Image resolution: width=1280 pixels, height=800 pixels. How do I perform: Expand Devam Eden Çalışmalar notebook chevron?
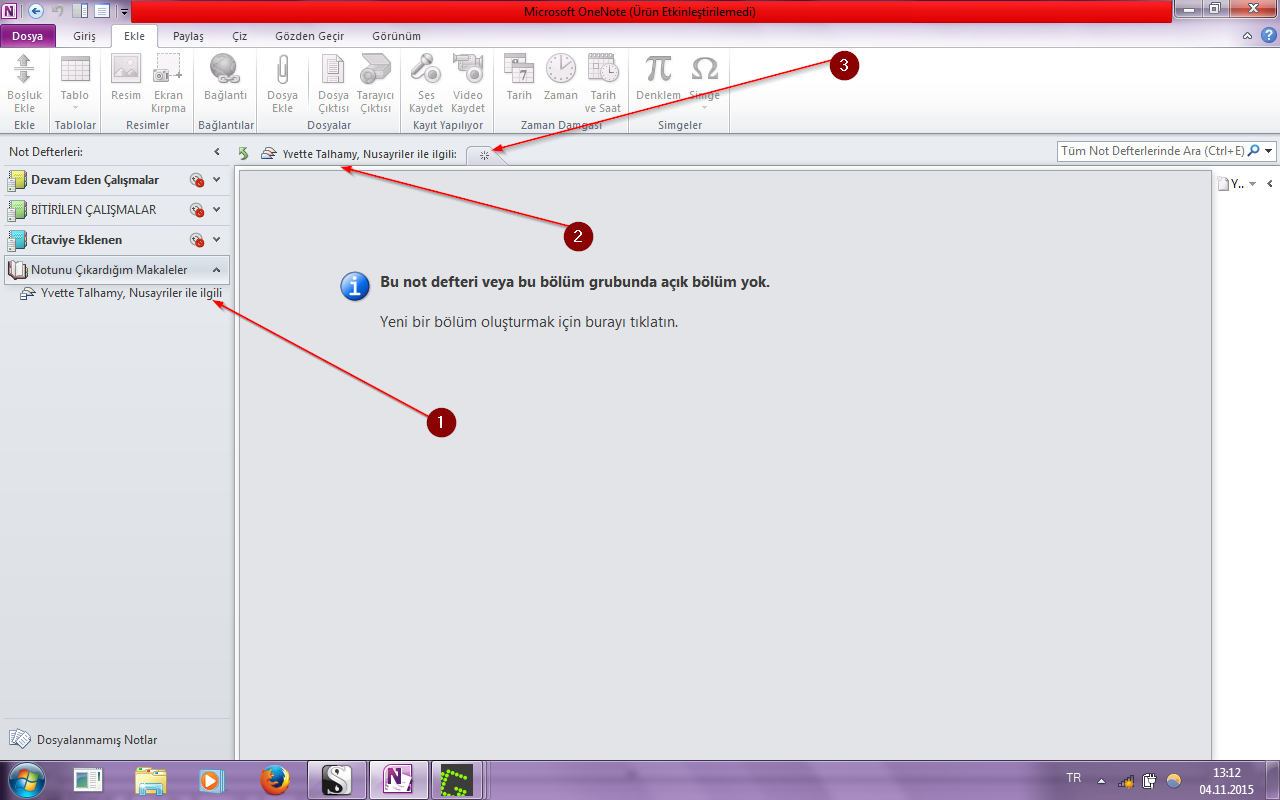pyautogui.click(x=217, y=180)
